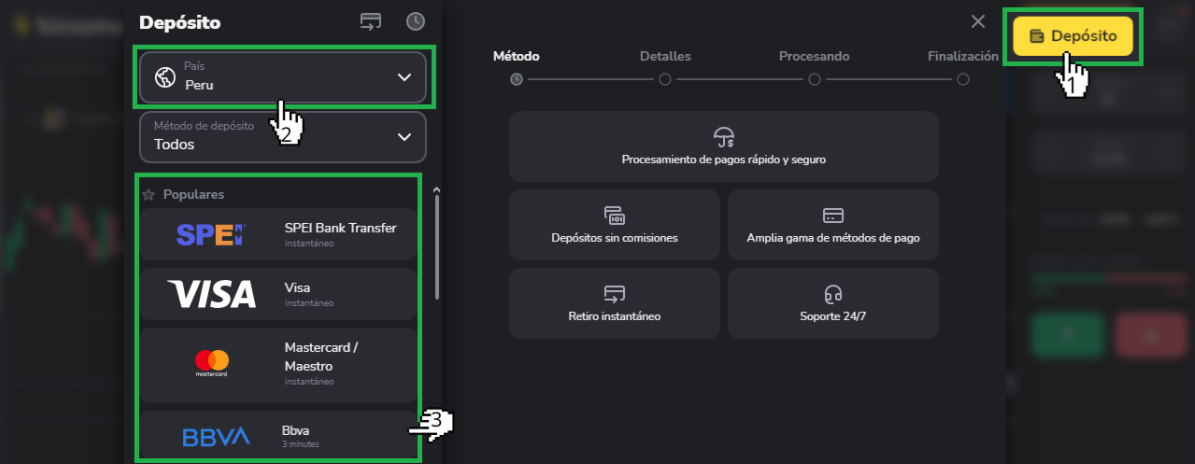The width and height of the screenshot is (1195, 464).
Task: Click the Retiro instantáneo card
Action: pyautogui.click(x=614, y=303)
